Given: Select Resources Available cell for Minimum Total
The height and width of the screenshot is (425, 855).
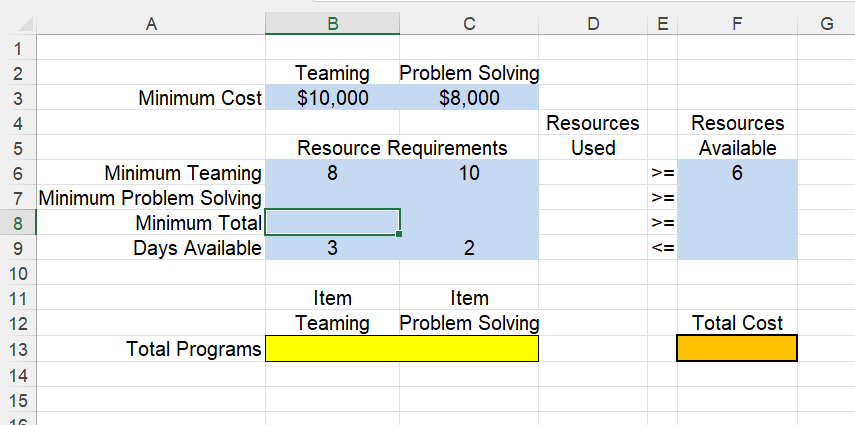Looking at the screenshot, I should point(737,223).
